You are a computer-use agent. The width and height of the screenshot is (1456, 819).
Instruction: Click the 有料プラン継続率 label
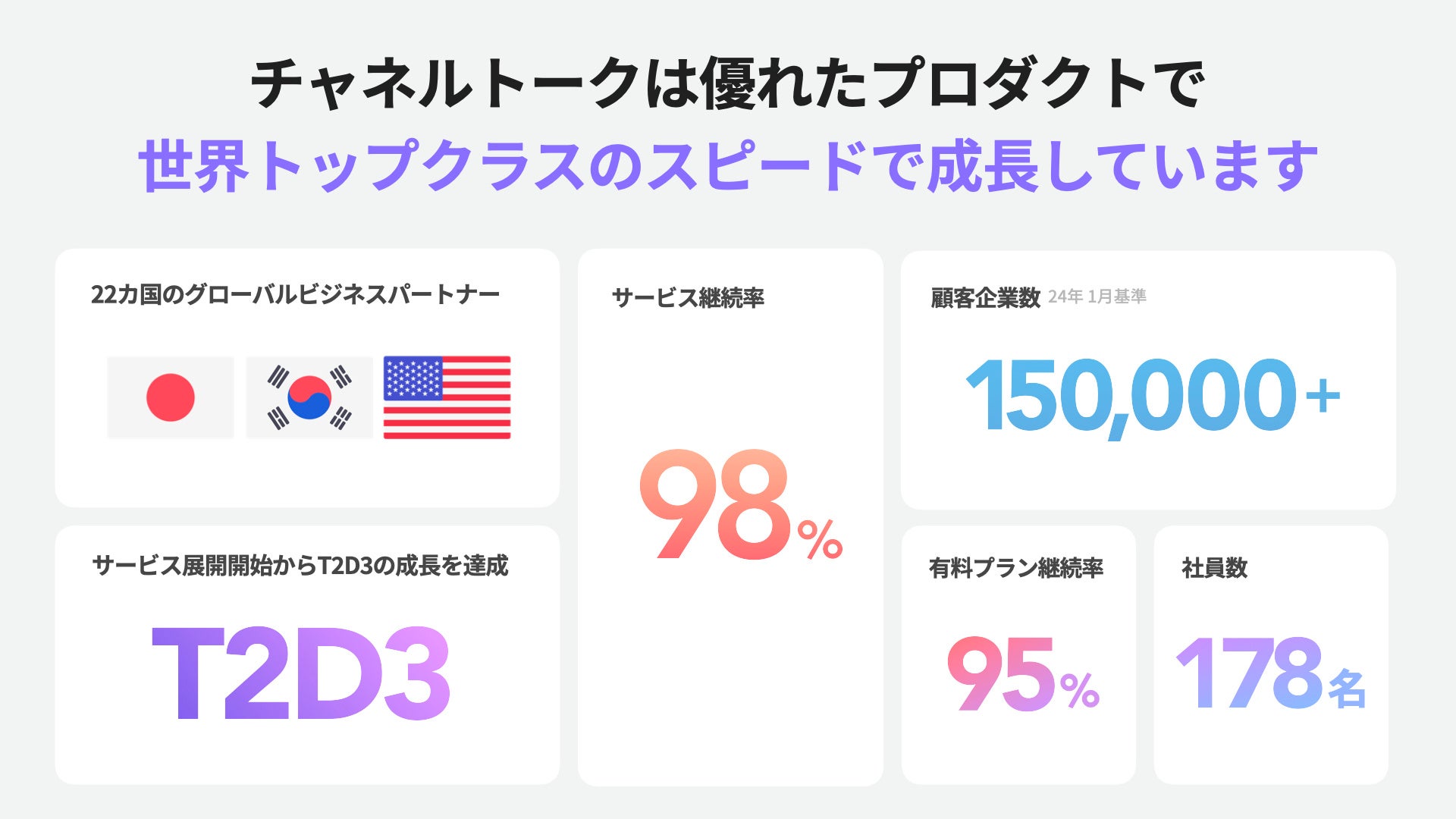(1015, 568)
